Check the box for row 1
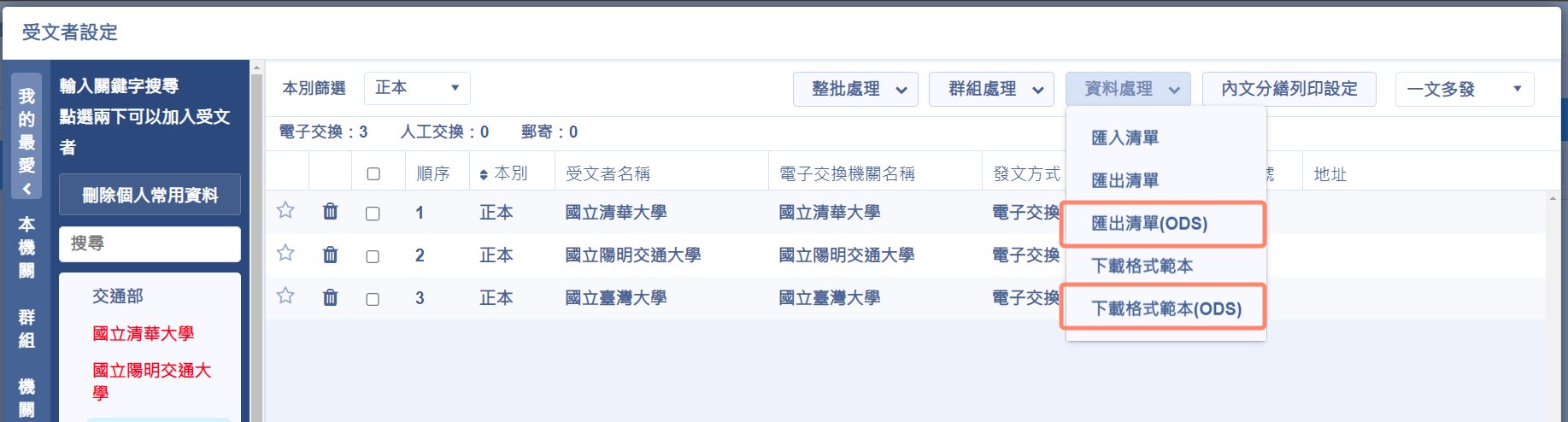This screenshot has height=422, width=1568. pos(373,214)
